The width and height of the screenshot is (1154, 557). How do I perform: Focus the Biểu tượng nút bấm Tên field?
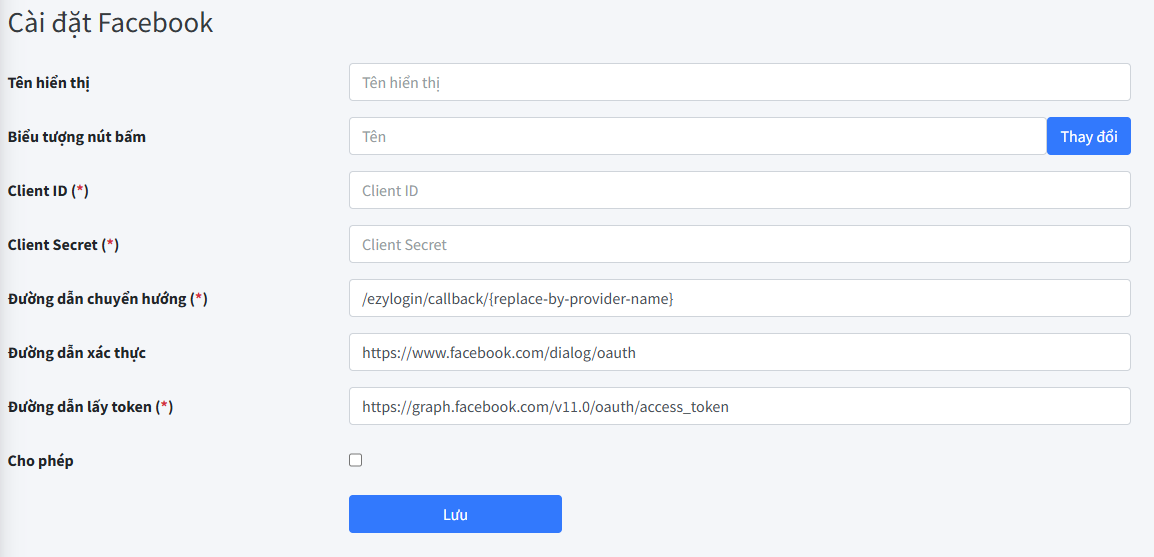[x=698, y=136]
